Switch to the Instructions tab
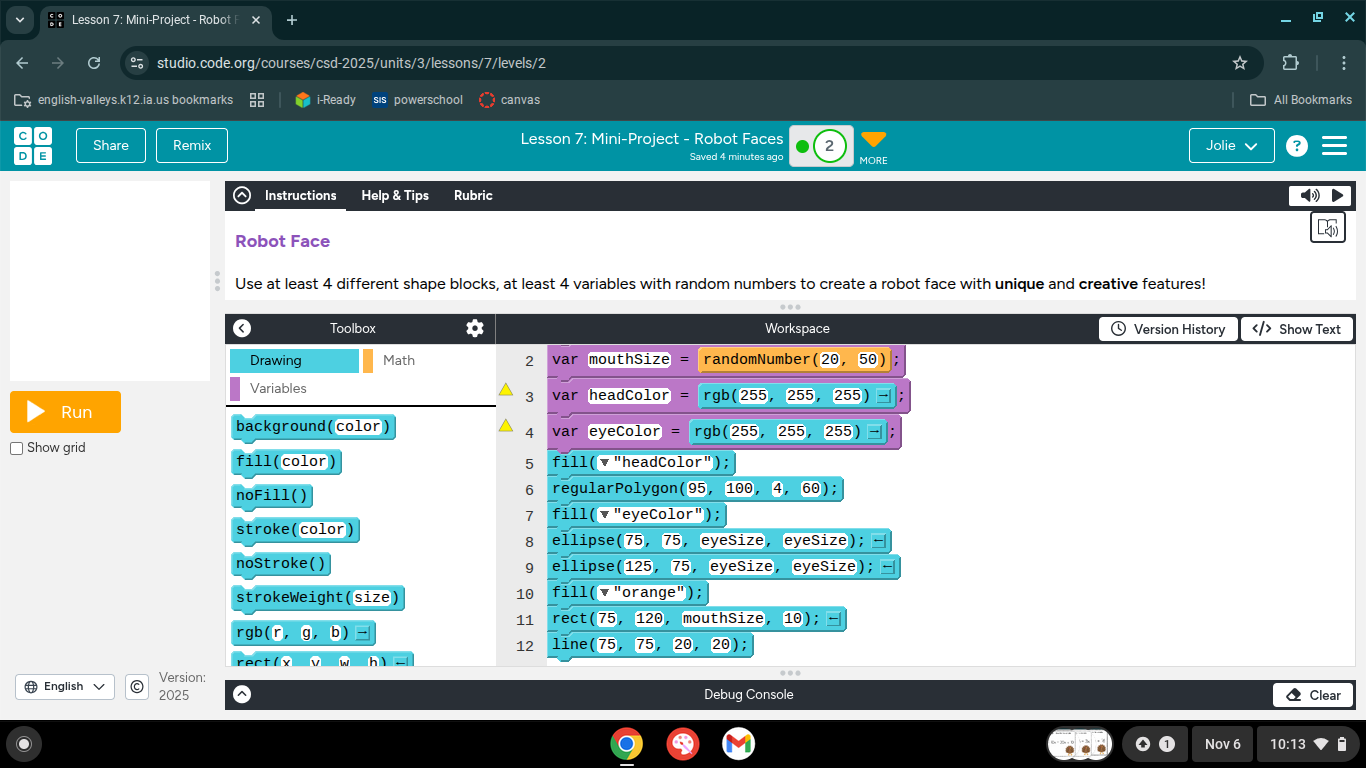Screen dimensions: 1366x768 [301, 196]
